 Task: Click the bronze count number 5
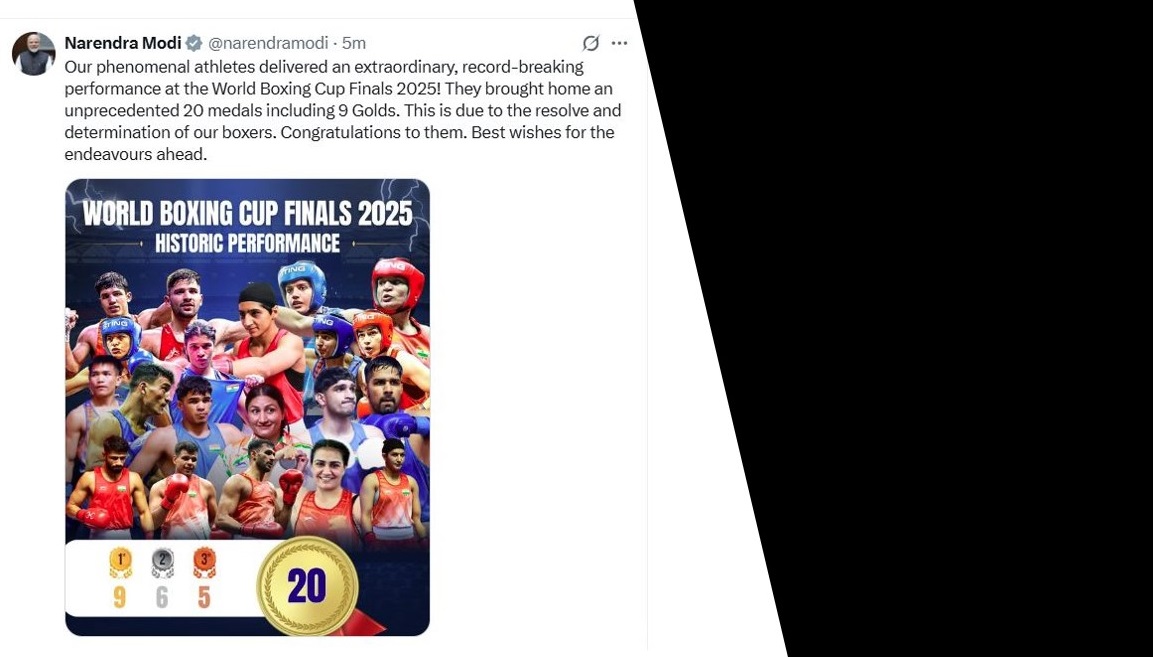(x=204, y=597)
